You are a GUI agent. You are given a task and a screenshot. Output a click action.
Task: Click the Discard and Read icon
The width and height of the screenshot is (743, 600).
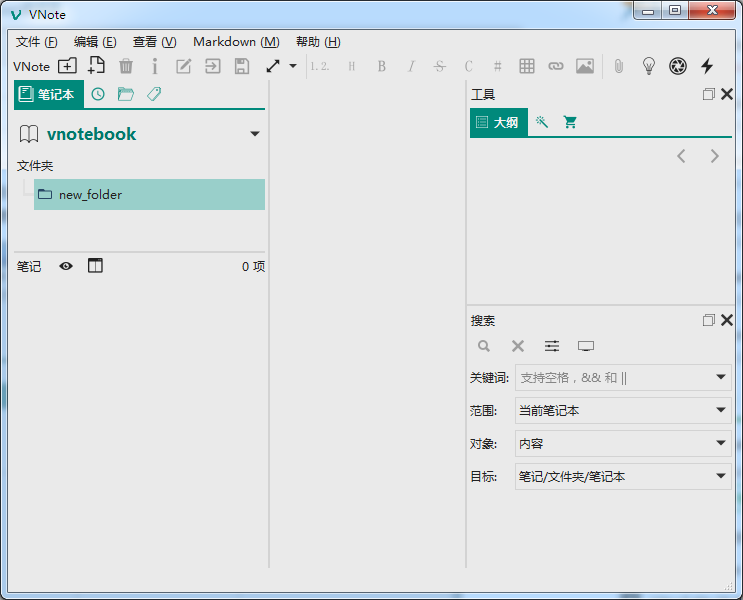(x=213, y=66)
